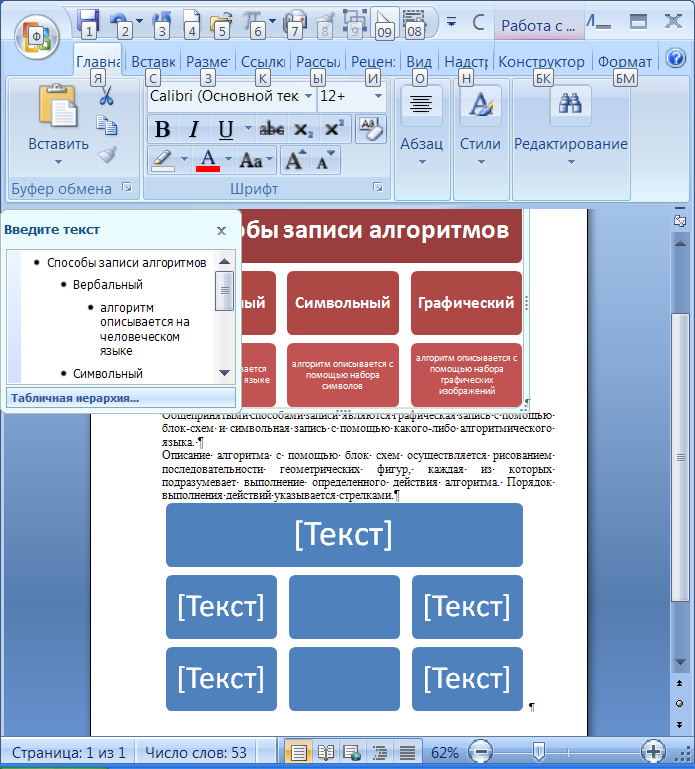Apply red font color A button

click(208, 160)
